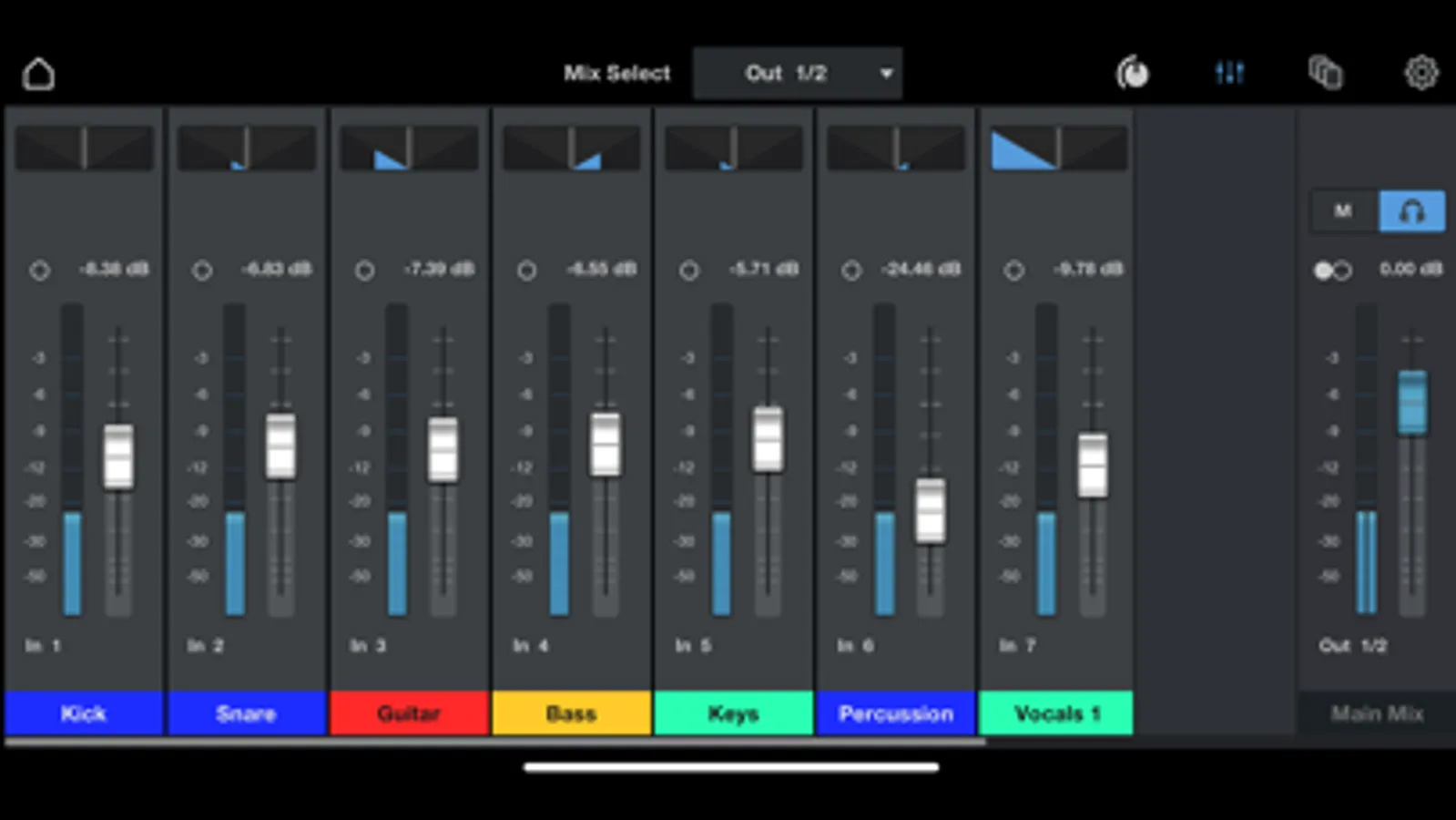The width and height of the screenshot is (1456, 820).
Task: Adjust the Percussion channel pan control
Action: point(896,148)
